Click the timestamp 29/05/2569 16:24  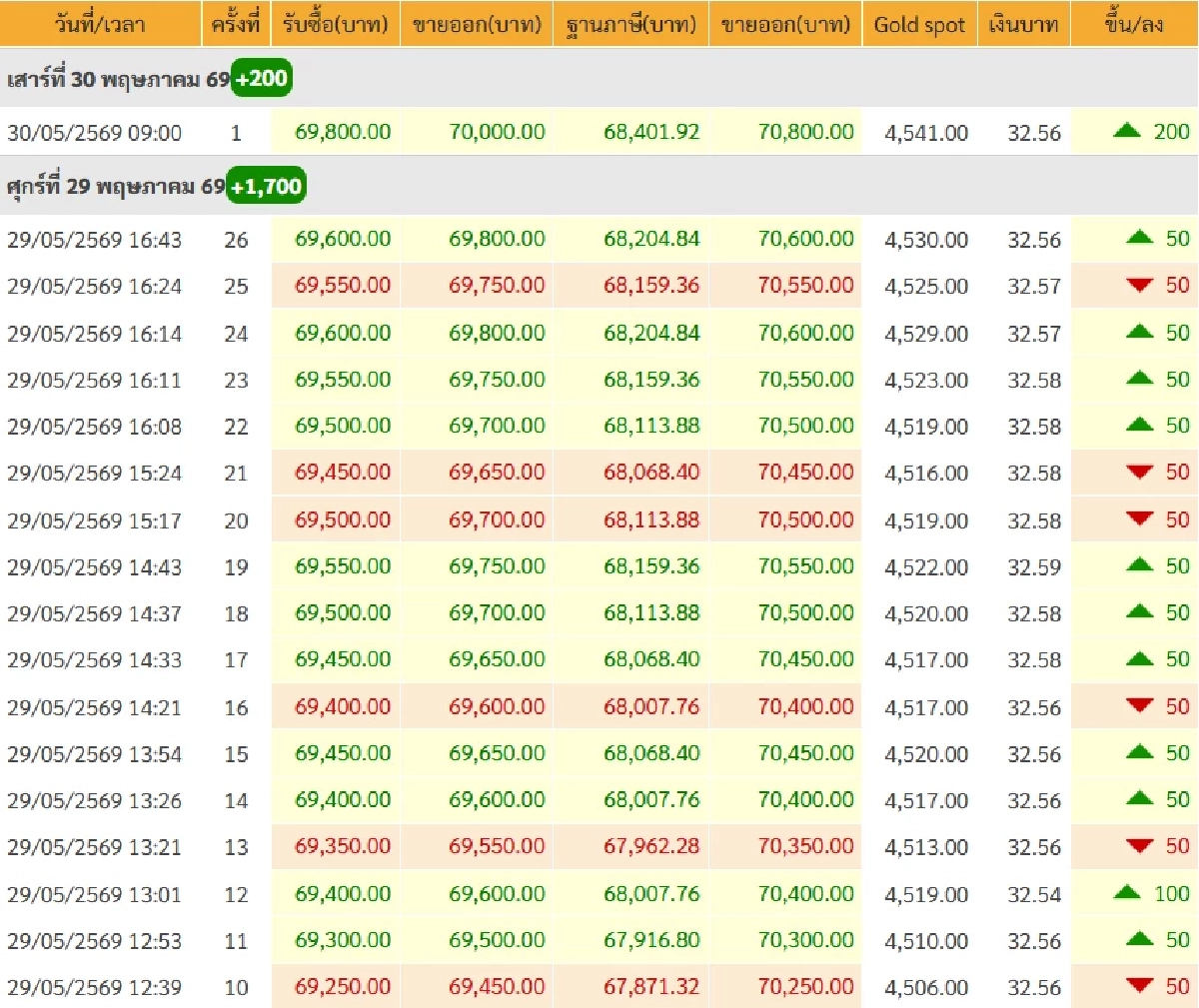94,287
